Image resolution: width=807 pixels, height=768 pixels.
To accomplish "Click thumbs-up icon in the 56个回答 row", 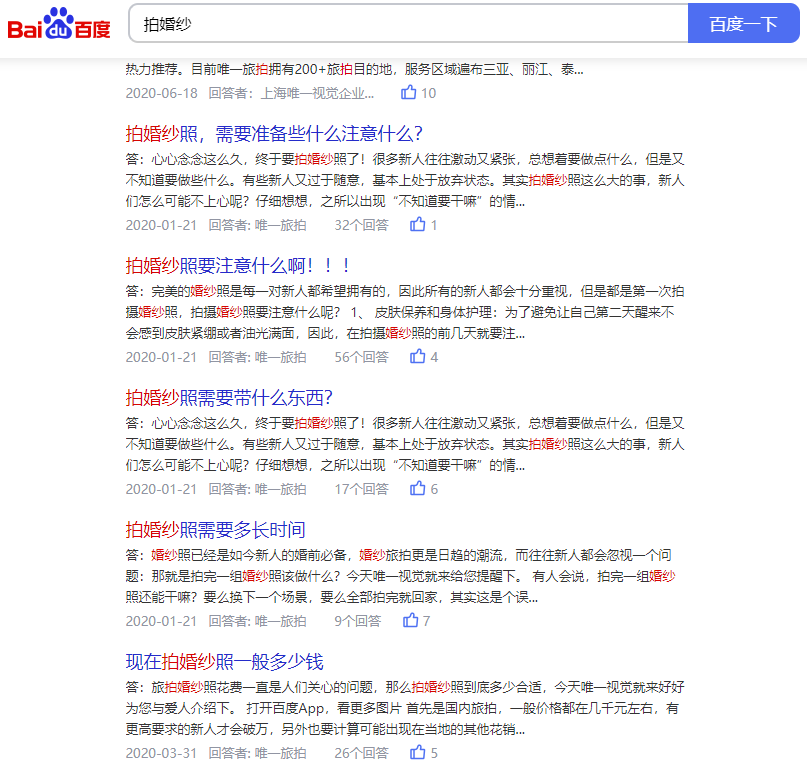I will tap(417, 357).
